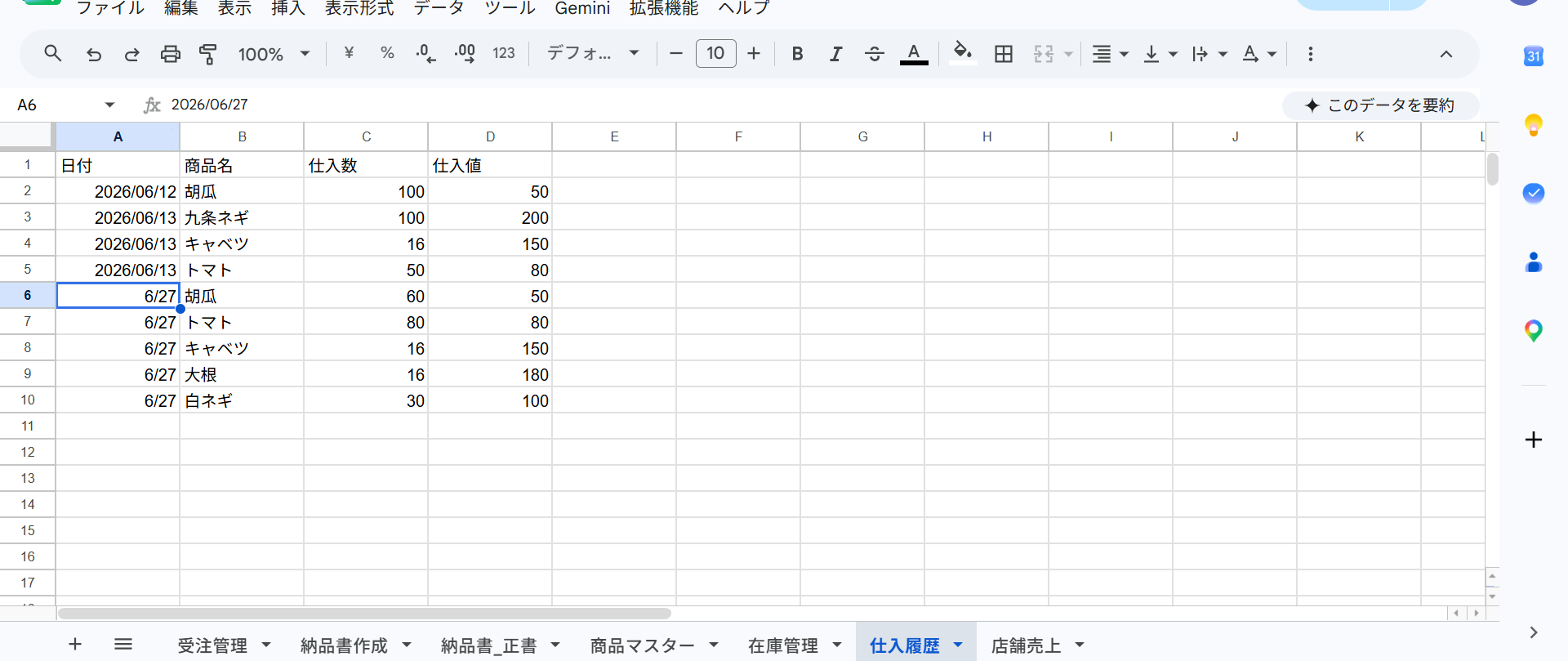1568x661 pixels.
Task: Open the all sheets list icon
Action: (123, 644)
